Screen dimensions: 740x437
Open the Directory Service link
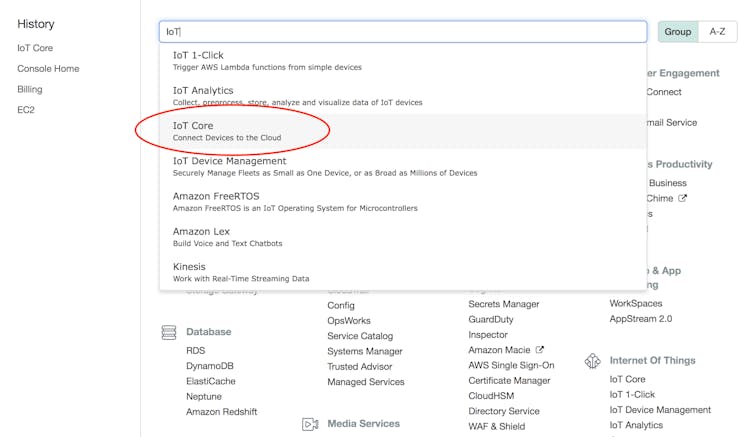coord(504,411)
